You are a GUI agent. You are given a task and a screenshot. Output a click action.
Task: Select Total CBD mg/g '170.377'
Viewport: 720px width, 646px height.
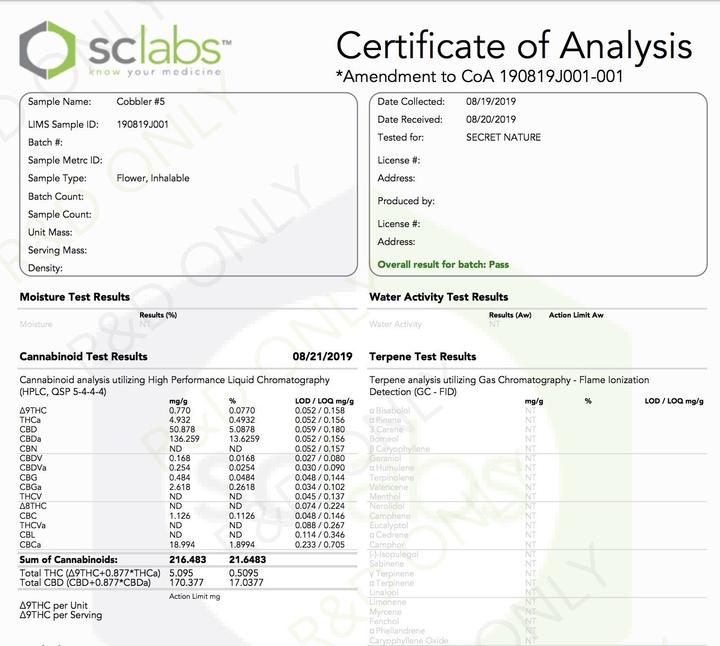(186, 583)
